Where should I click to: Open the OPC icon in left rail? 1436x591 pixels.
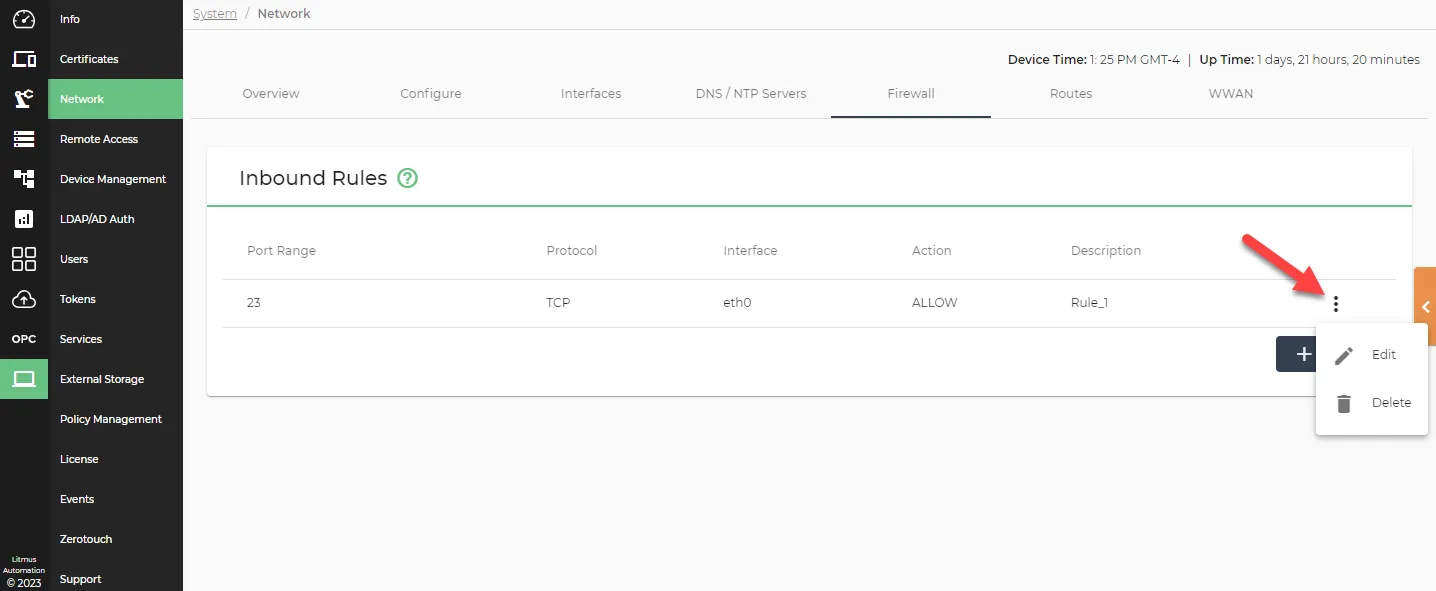tap(24, 339)
